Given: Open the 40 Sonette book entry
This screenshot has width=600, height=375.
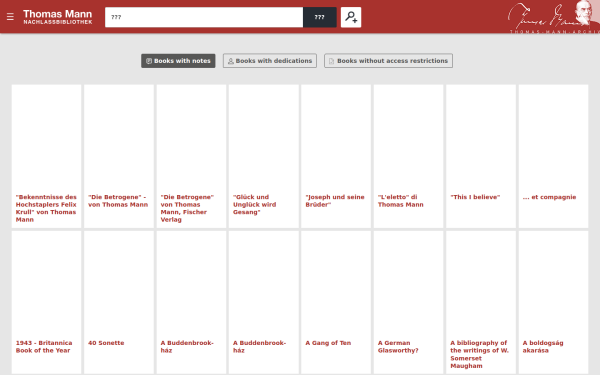Looking at the screenshot, I should [106, 343].
